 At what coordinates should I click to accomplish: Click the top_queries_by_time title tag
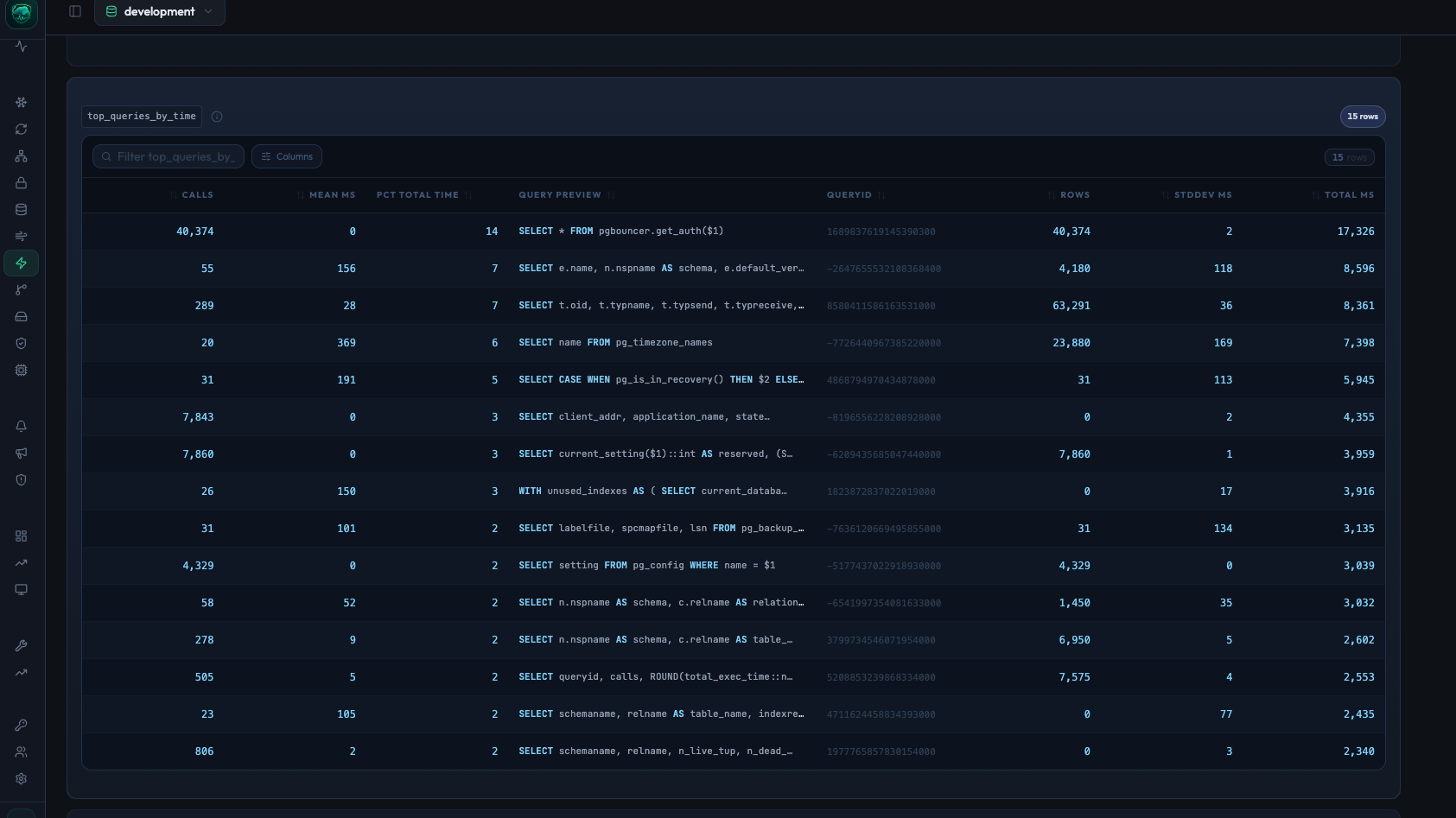pos(142,117)
